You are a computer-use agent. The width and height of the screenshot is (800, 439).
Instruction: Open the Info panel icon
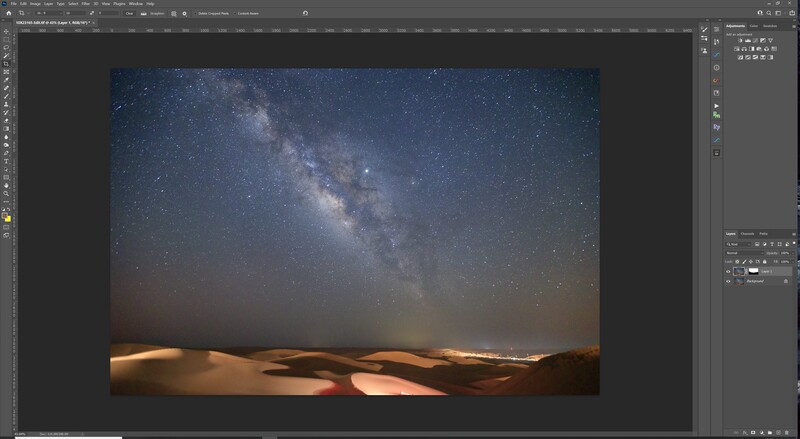pyautogui.click(x=717, y=67)
